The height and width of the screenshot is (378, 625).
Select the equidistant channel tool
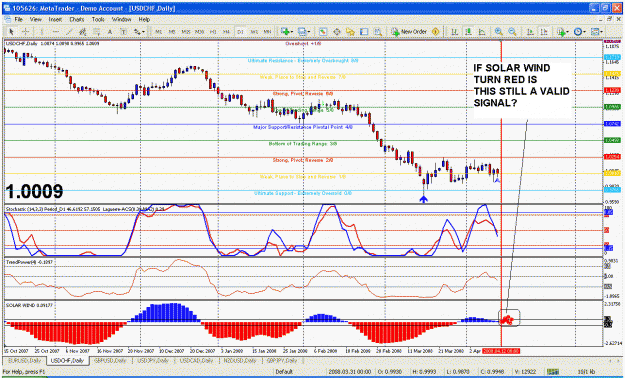tap(83, 32)
